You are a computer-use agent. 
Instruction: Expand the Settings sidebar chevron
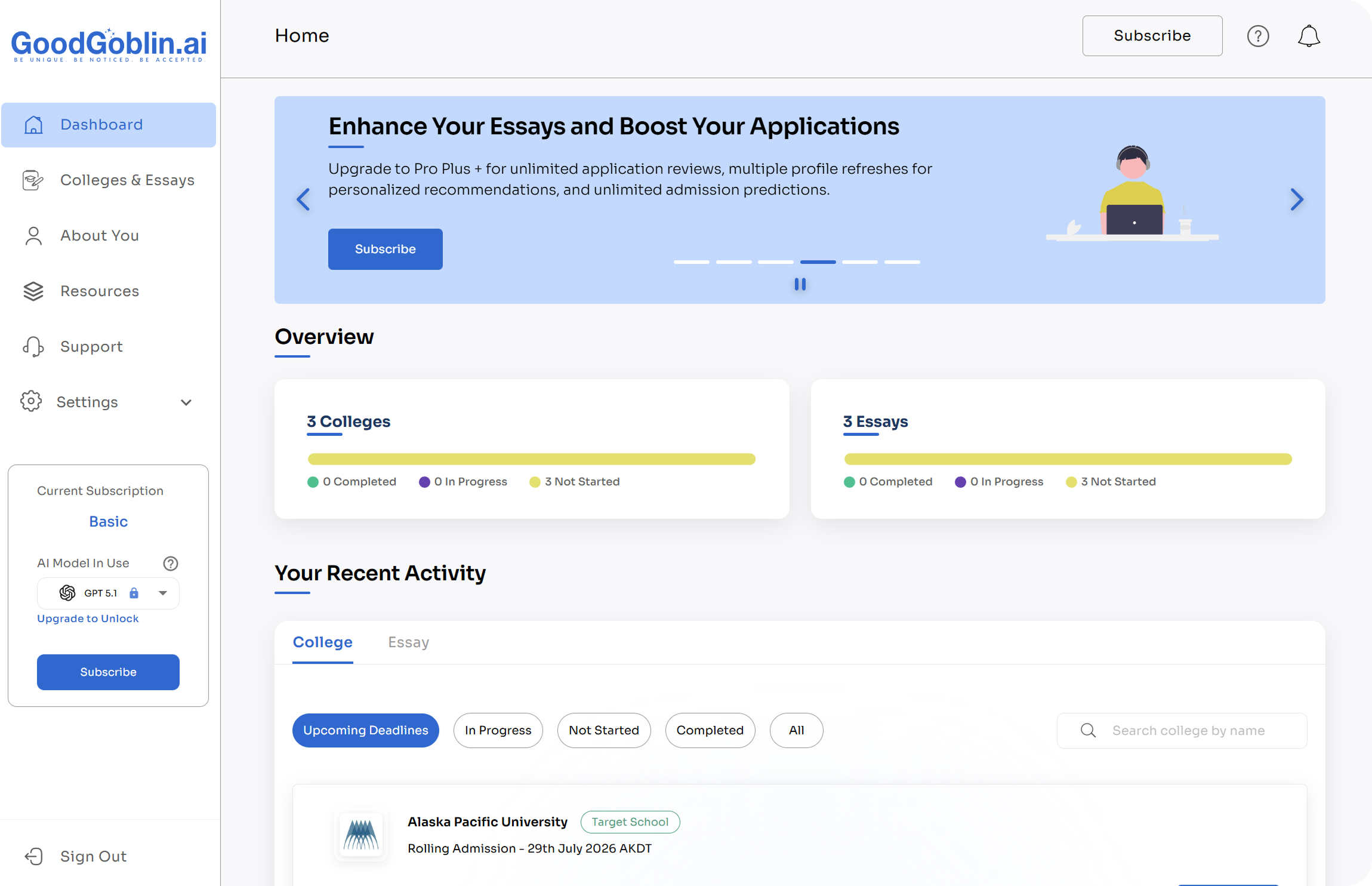click(186, 402)
